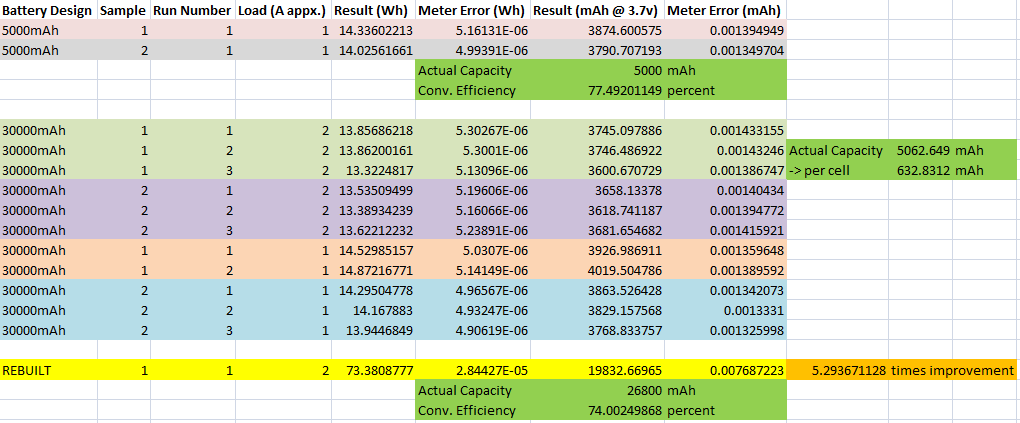This screenshot has width=1020, height=423.
Task: Click the cell with value 3600.670729
Action: (x=598, y=171)
